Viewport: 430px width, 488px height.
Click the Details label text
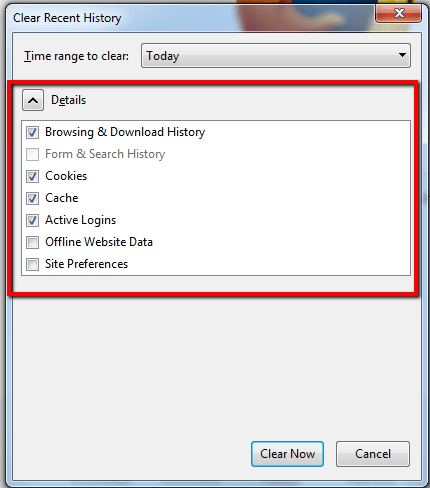68,100
